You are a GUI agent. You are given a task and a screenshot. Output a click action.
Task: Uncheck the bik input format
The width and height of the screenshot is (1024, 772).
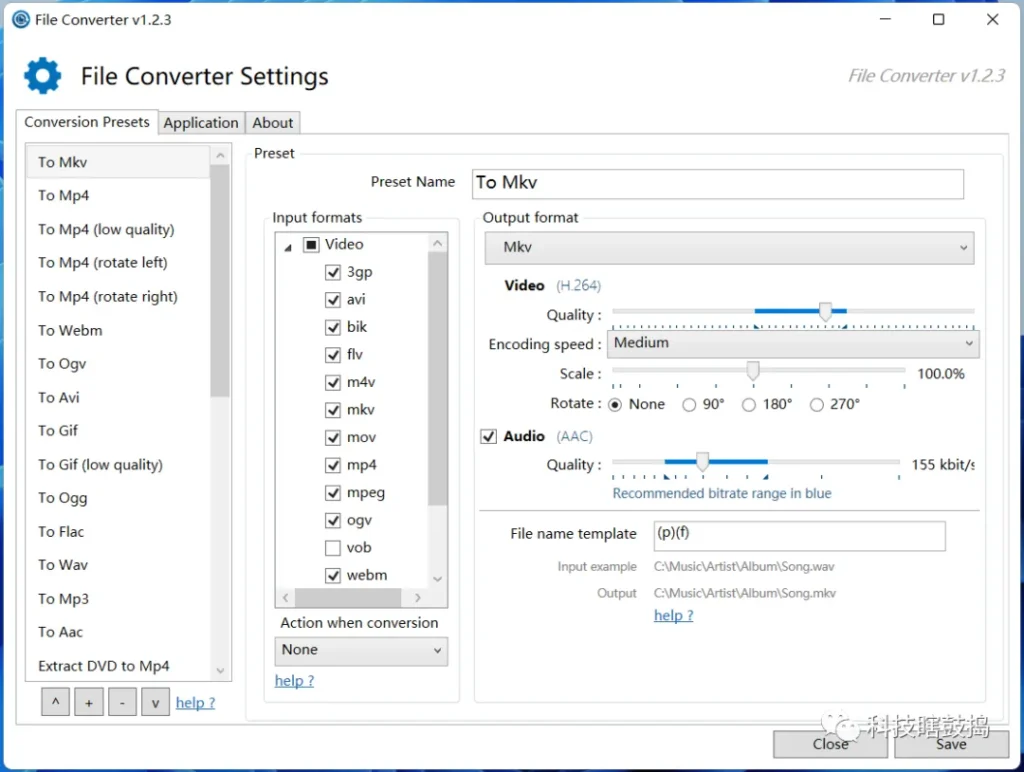(333, 327)
